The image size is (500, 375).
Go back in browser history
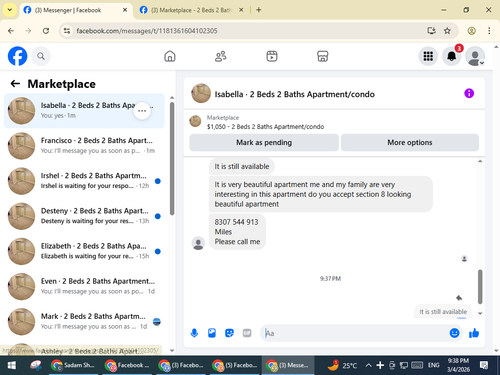tap(11, 31)
